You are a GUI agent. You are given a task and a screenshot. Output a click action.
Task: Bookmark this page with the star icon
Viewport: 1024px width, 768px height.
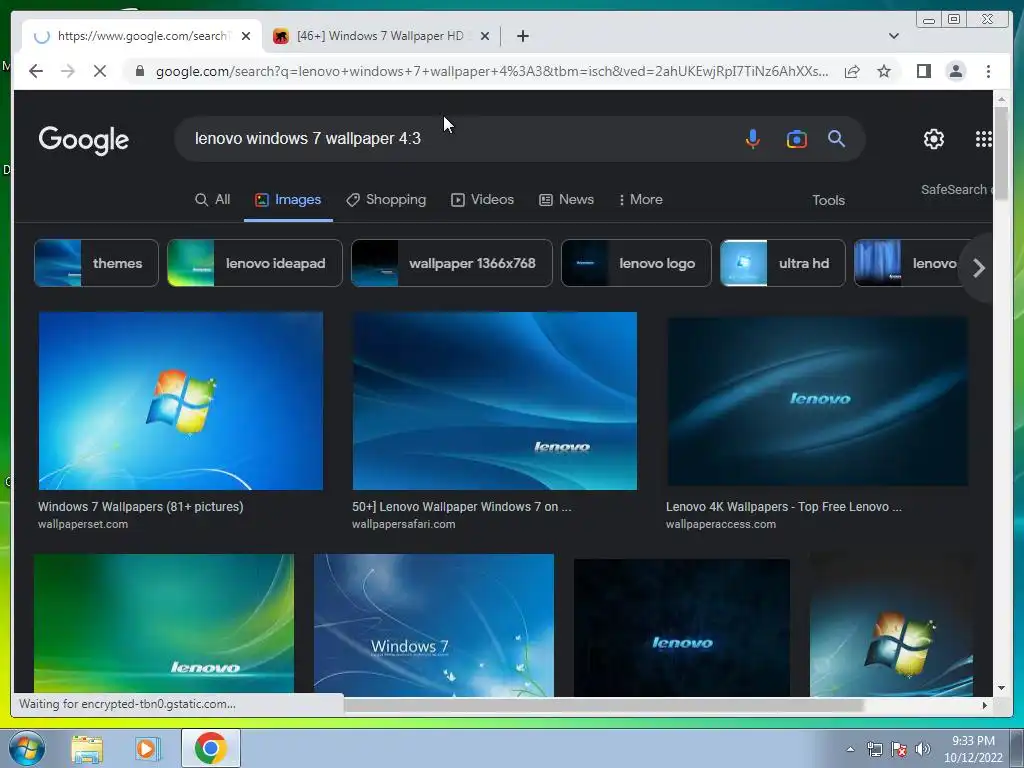coord(884,71)
